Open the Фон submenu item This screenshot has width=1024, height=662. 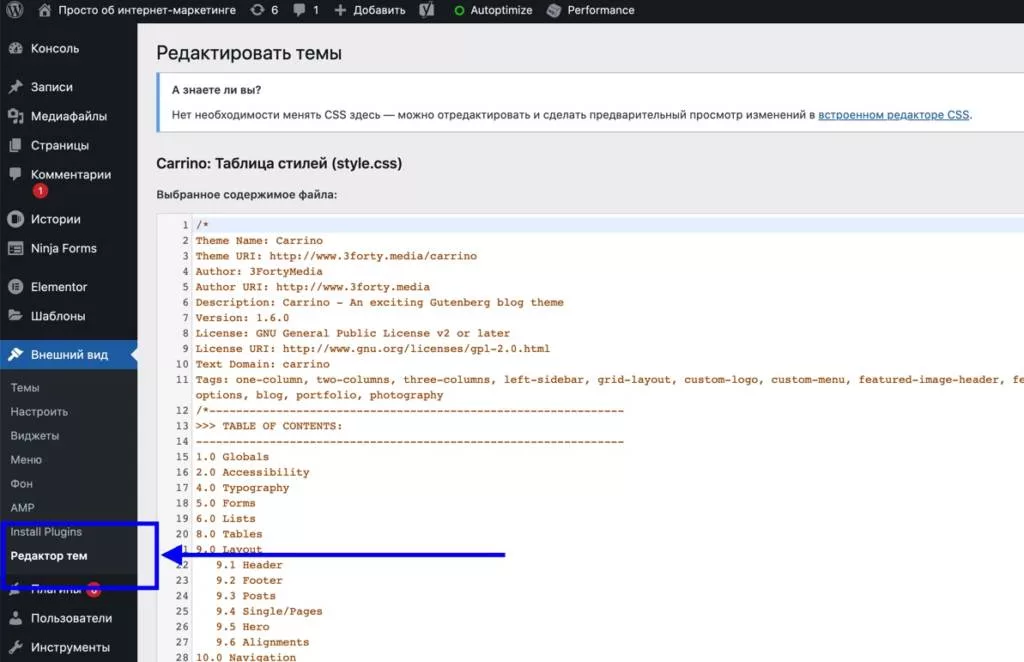(x=22, y=484)
